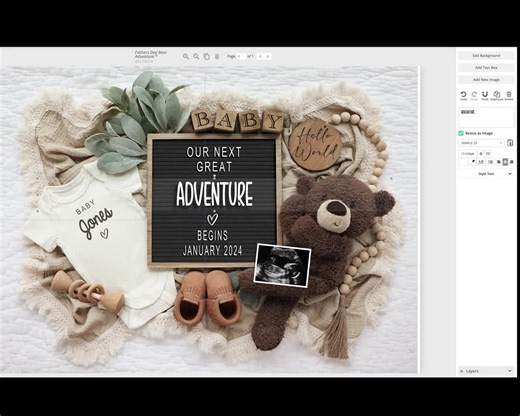Uncheck the Resize as Image checkbox
This screenshot has width=520, height=416.
(461, 133)
